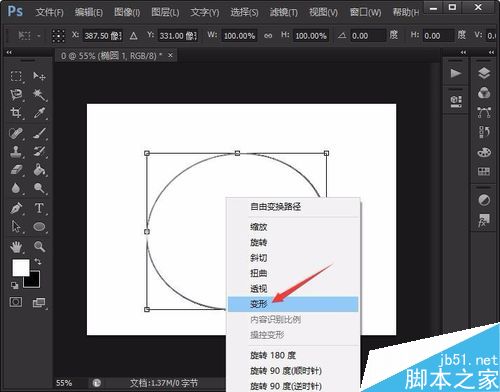Select the Ellipse shape tool
Viewport: 500px width, 392px height.
click(39, 227)
